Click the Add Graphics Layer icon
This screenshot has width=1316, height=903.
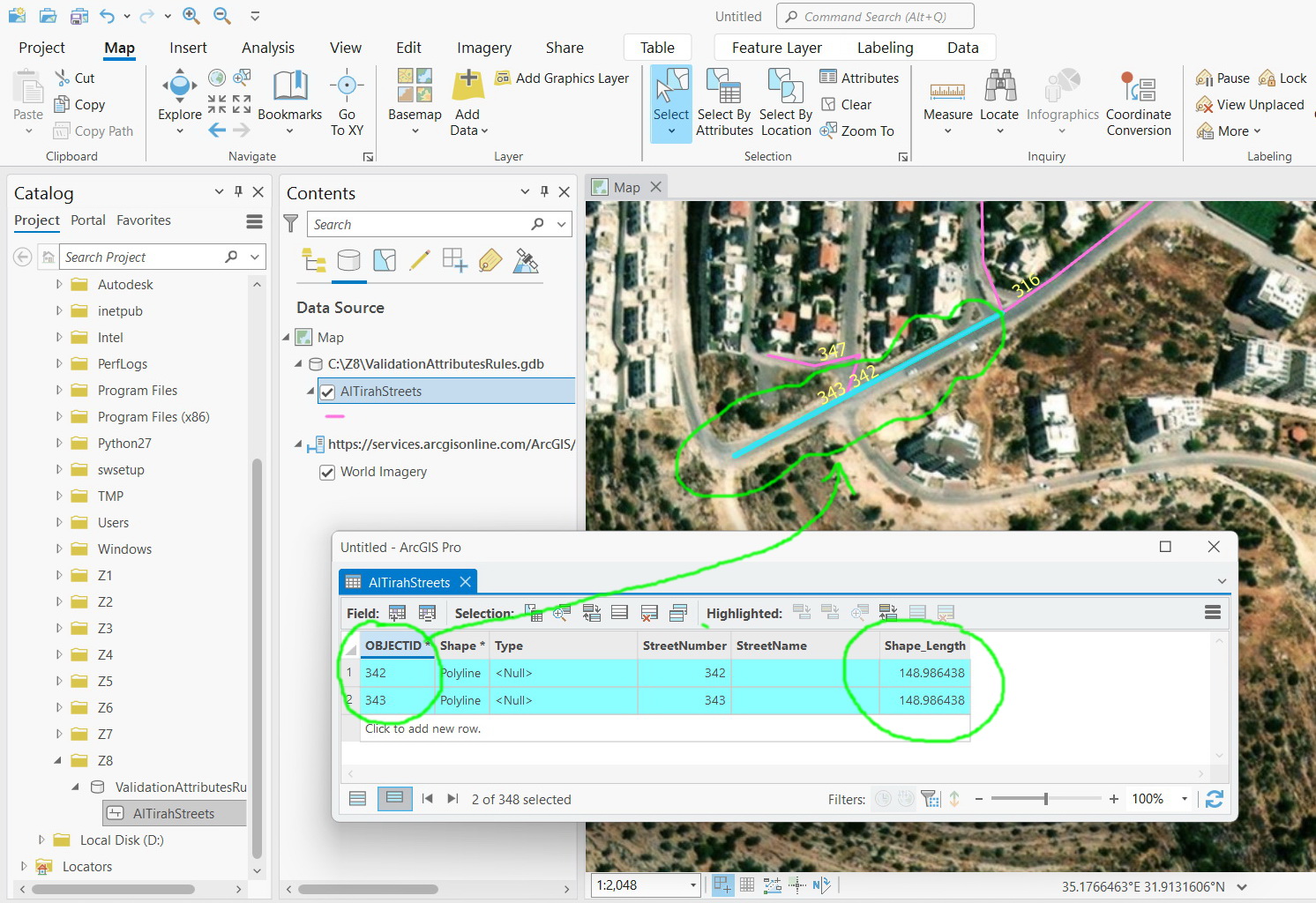(502, 78)
